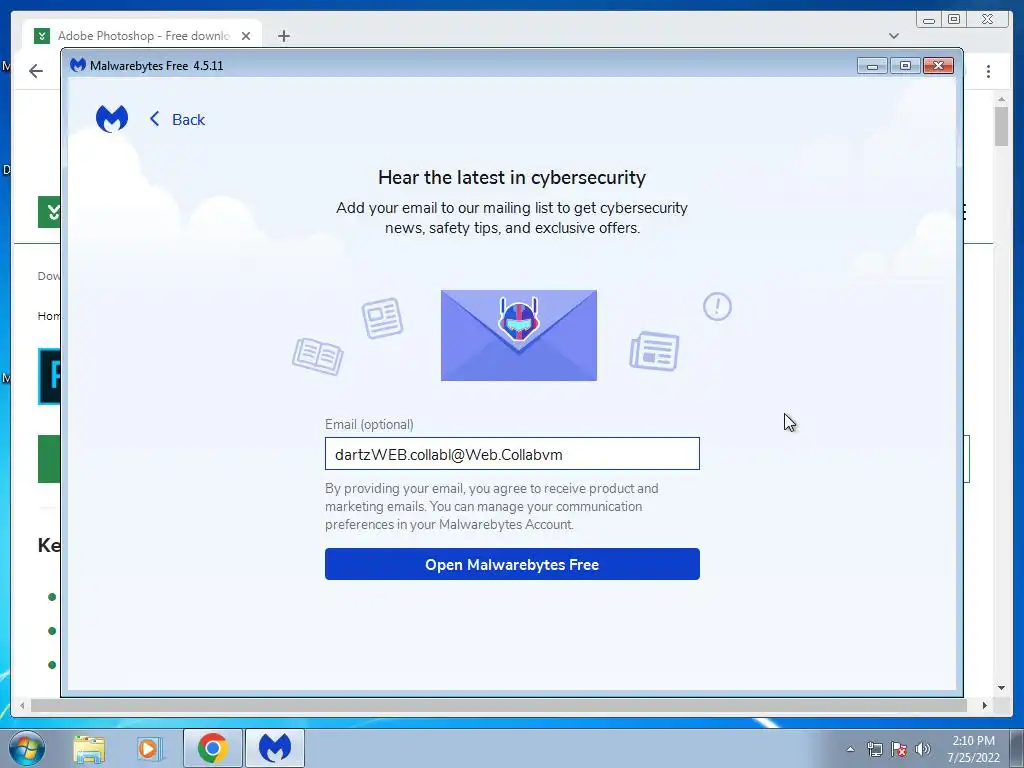Viewport: 1024px width, 768px height.
Task: Expand the browser tab search chevron
Action: coord(894,36)
